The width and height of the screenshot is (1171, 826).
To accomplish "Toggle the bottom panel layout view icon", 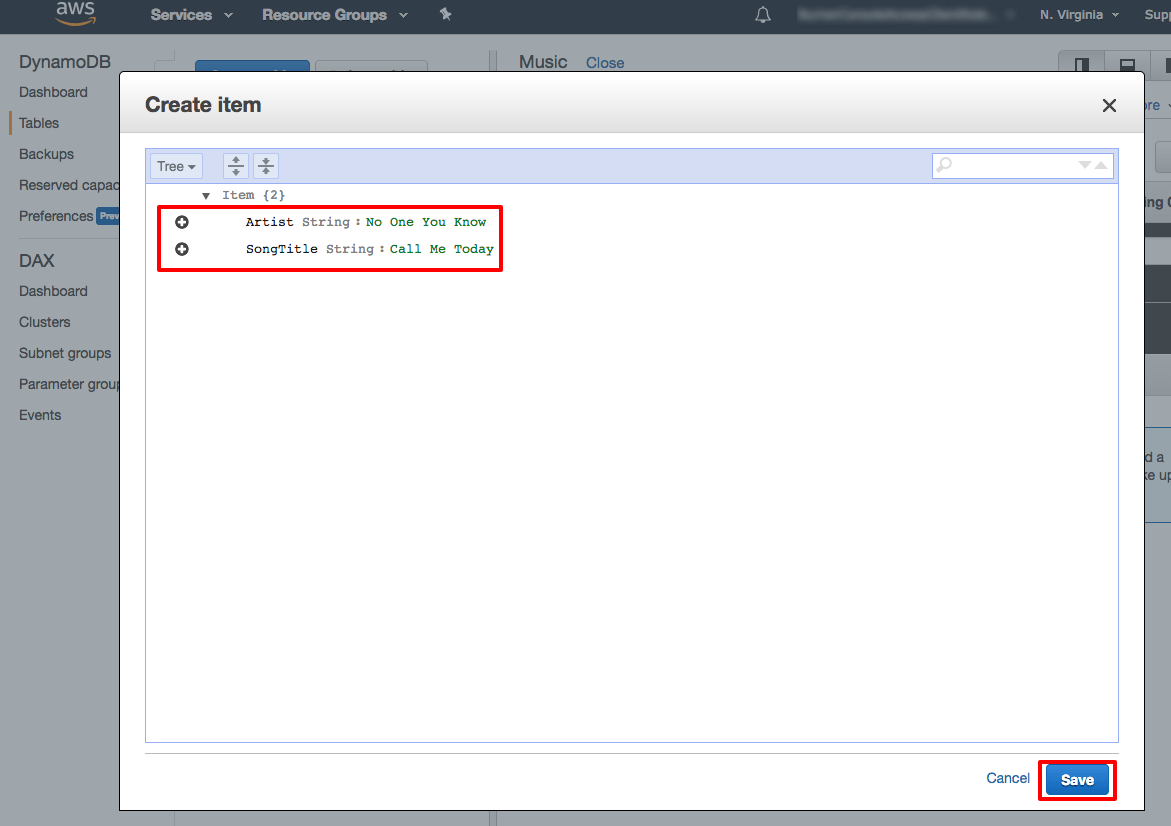I will 1127,64.
